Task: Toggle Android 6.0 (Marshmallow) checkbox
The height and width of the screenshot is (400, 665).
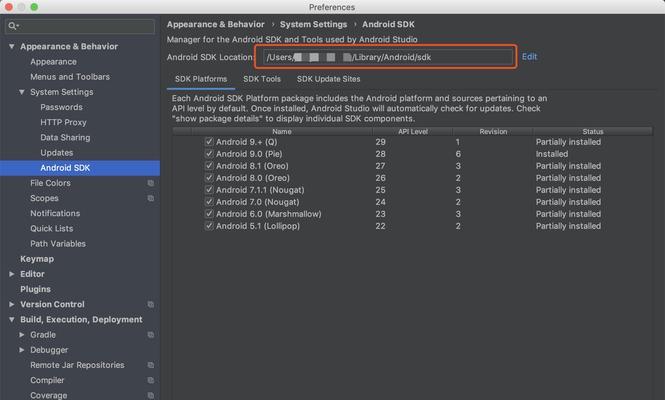Action: tap(209, 214)
